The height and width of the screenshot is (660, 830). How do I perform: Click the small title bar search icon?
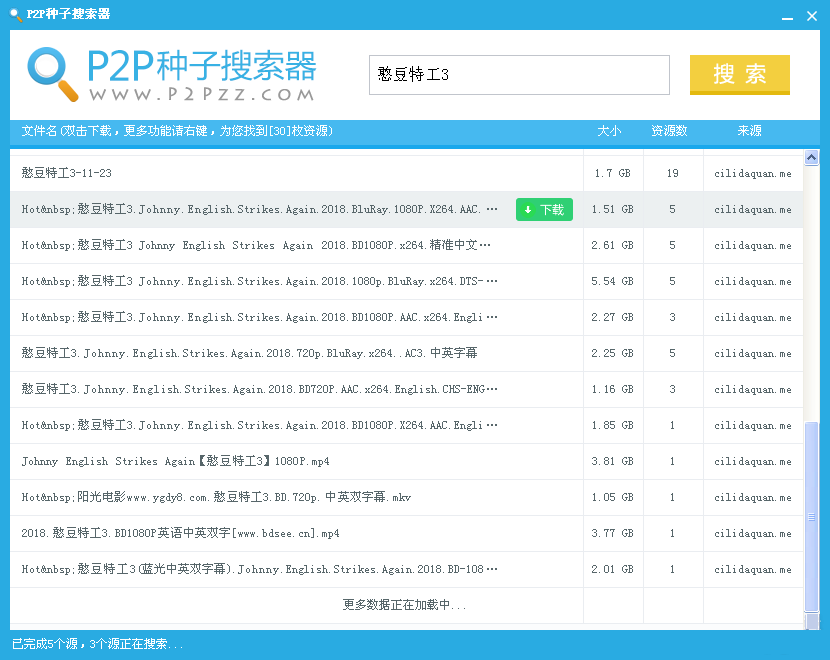pyautogui.click(x=16, y=14)
